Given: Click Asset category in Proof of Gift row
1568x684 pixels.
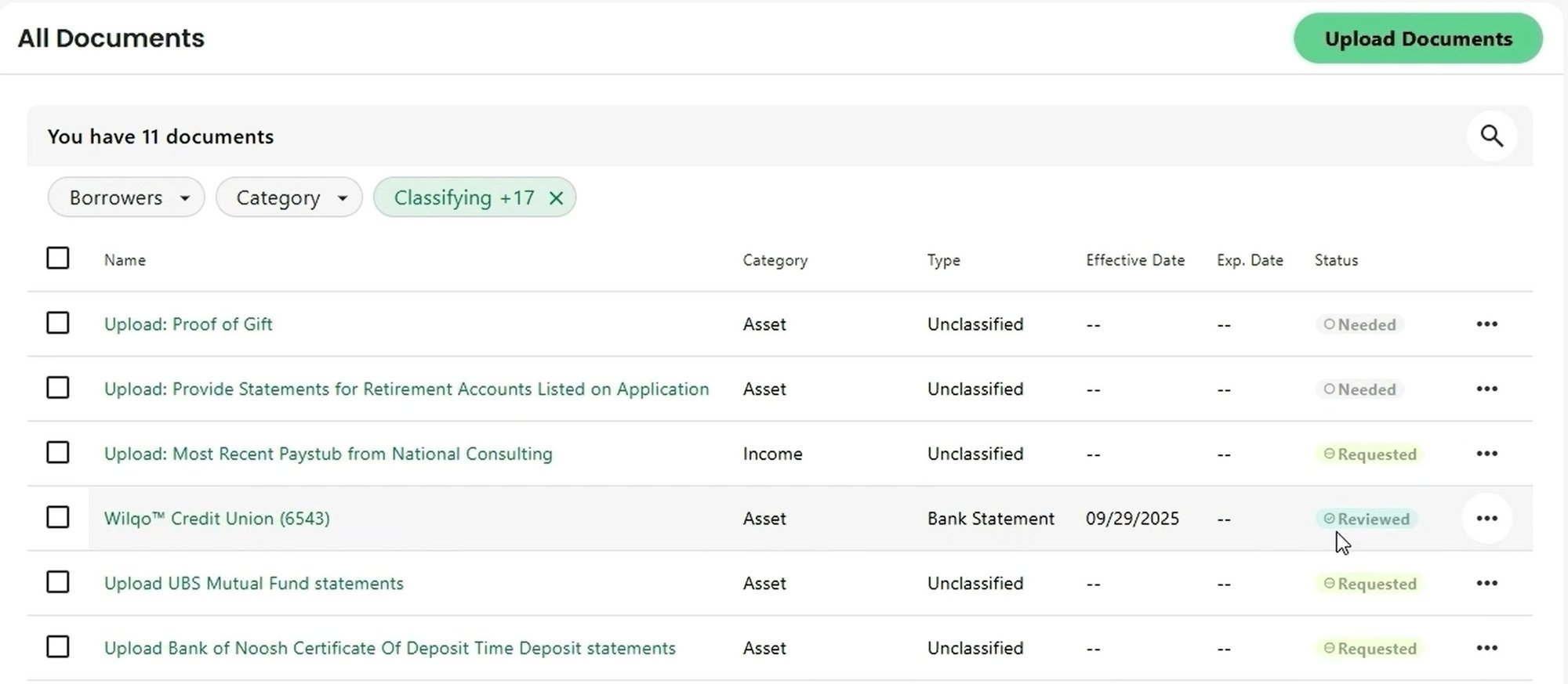Looking at the screenshot, I should click(764, 324).
